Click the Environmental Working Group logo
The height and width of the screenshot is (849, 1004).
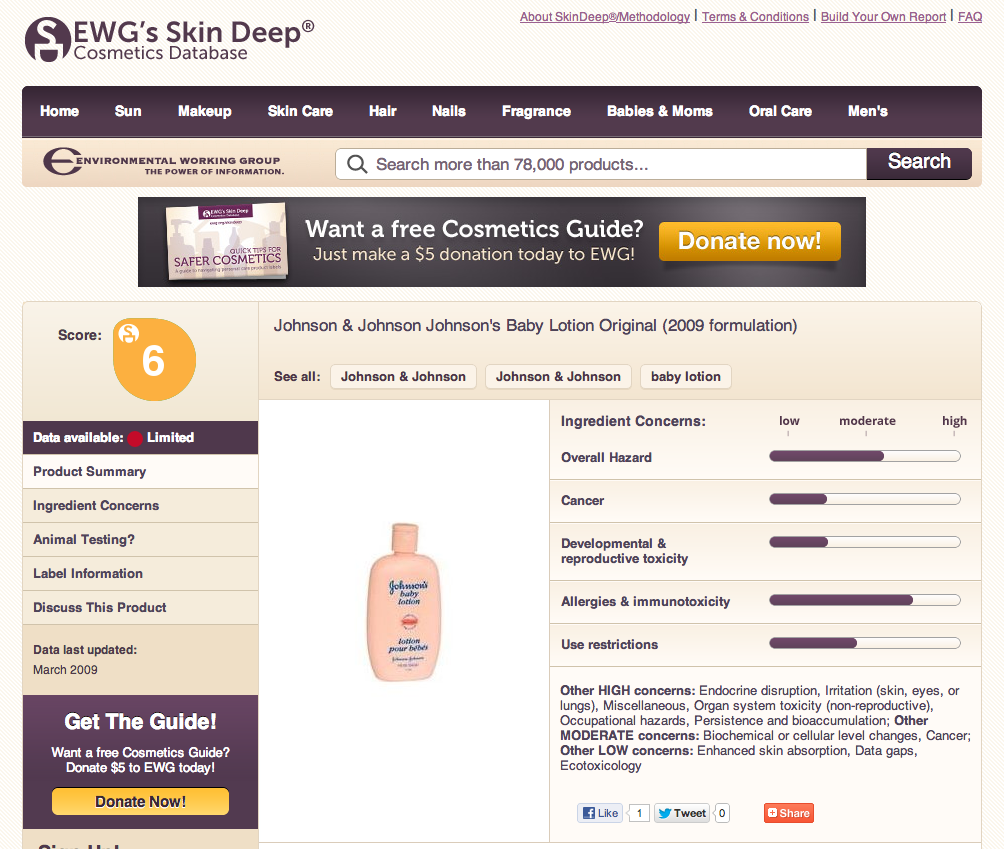[x=163, y=161]
